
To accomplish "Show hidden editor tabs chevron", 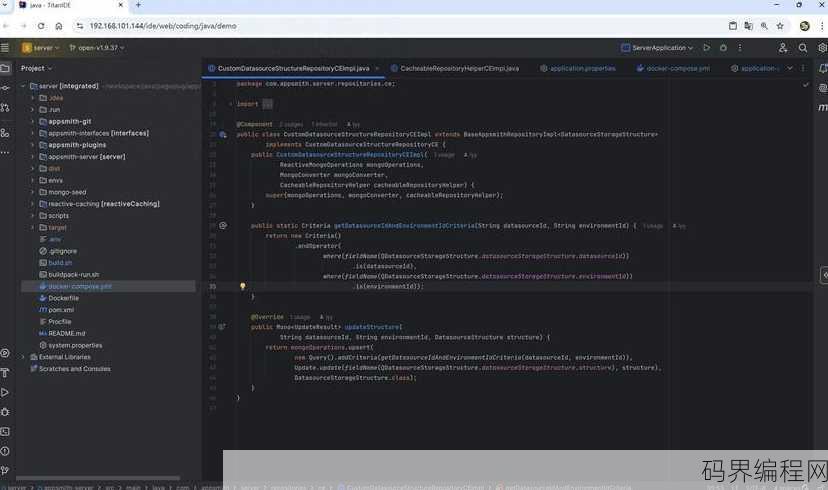I will (789, 68).
